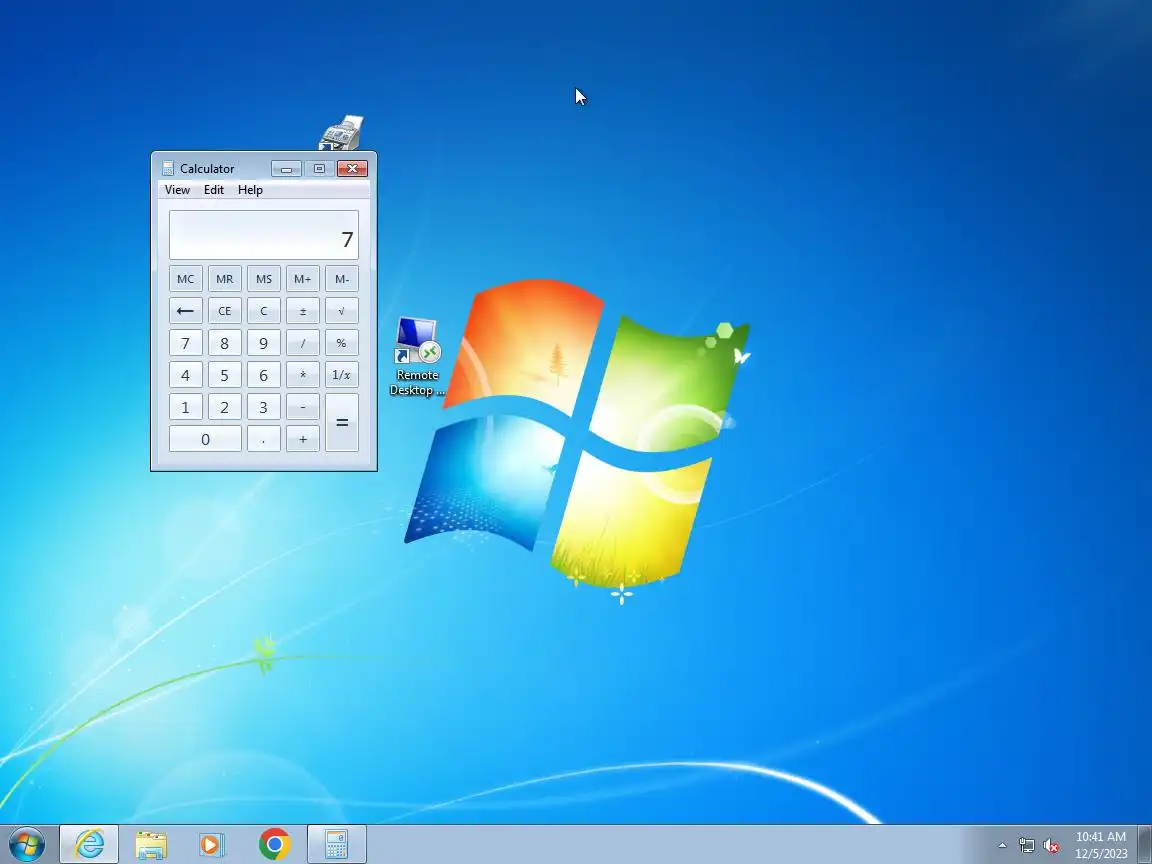Click the decimal point key

tap(264, 439)
